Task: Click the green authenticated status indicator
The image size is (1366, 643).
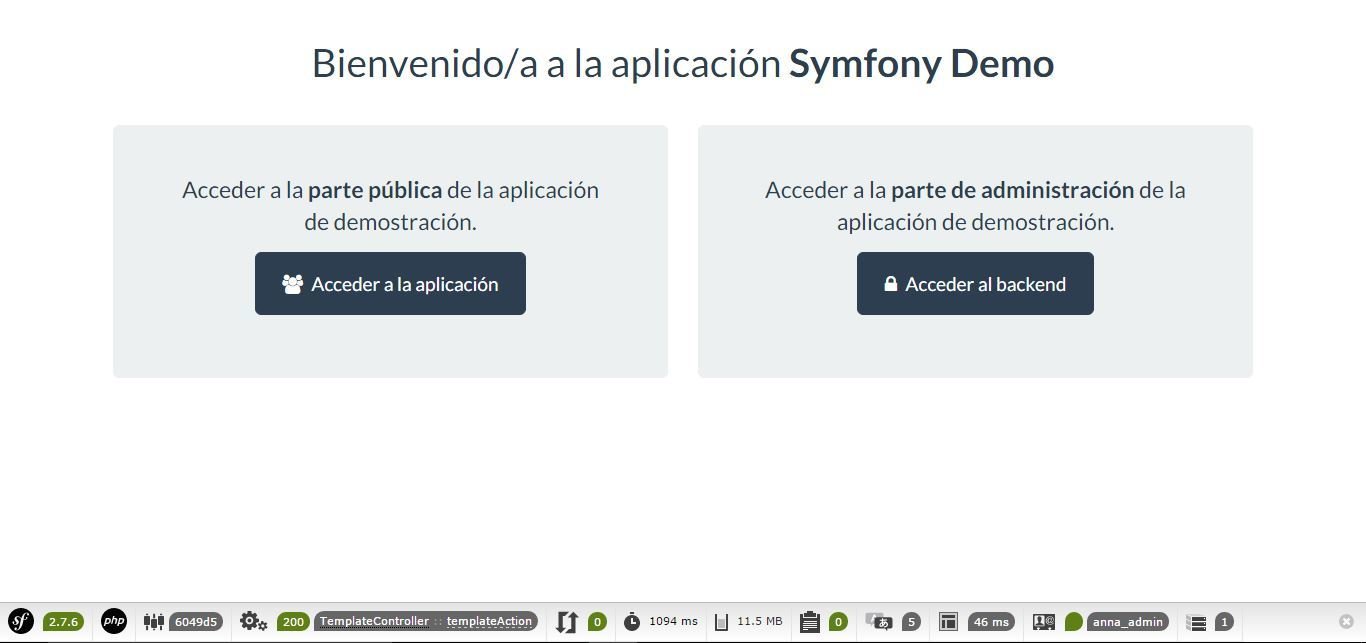Action: tap(1073, 622)
